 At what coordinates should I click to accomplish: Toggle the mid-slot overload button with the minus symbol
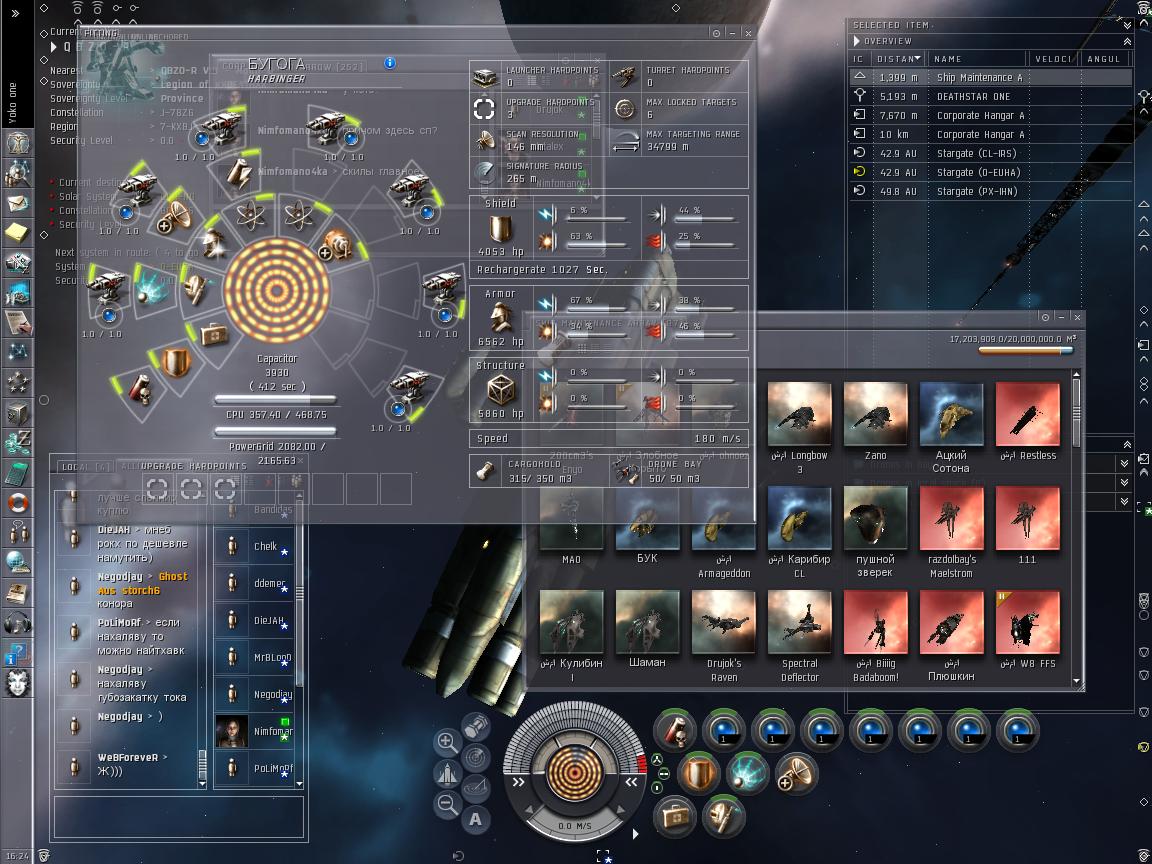click(663, 774)
